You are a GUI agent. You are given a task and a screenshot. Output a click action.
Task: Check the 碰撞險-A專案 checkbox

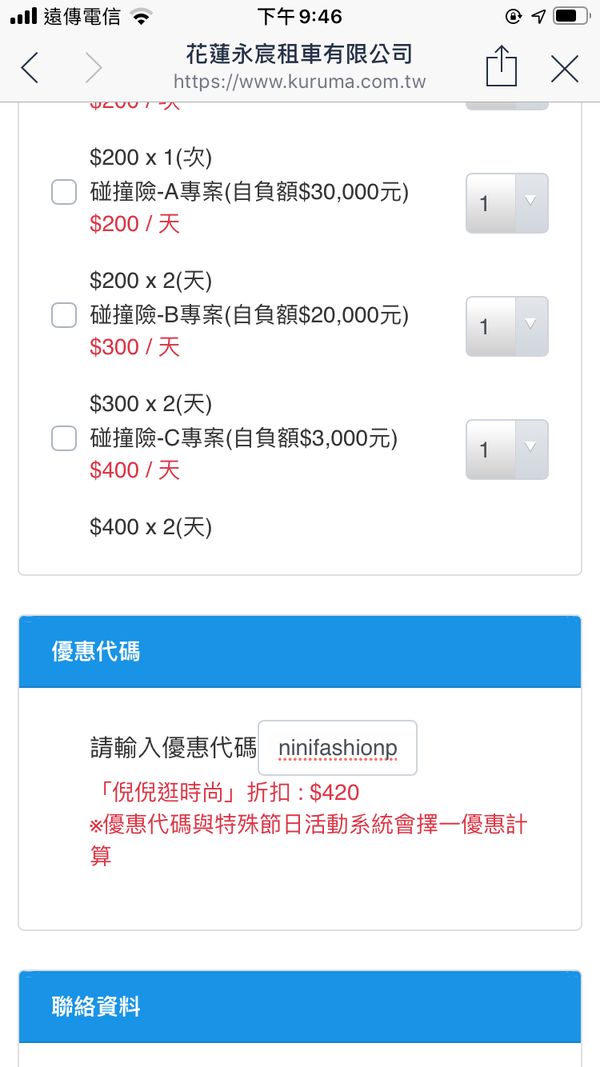click(x=64, y=192)
